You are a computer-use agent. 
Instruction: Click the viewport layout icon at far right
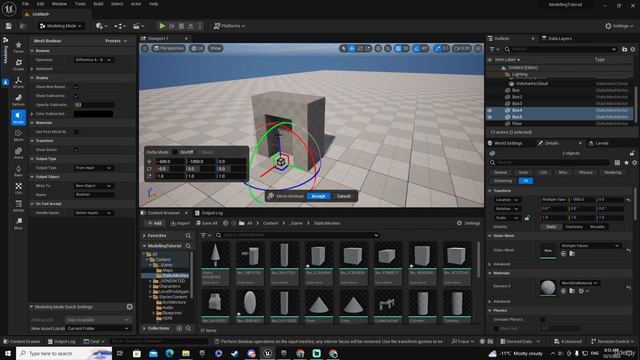click(478, 48)
